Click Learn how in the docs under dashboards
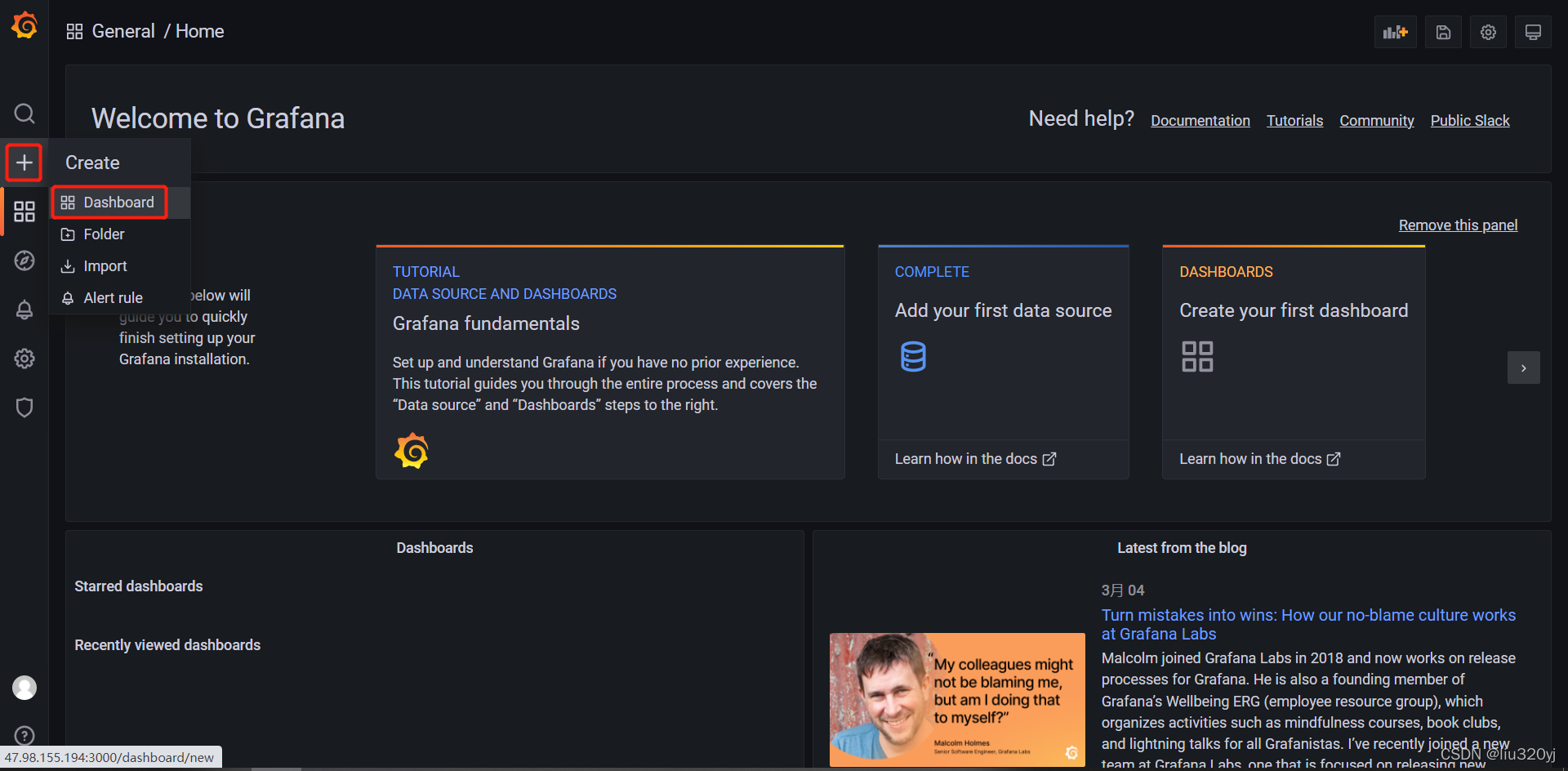 click(x=1259, y=459)
